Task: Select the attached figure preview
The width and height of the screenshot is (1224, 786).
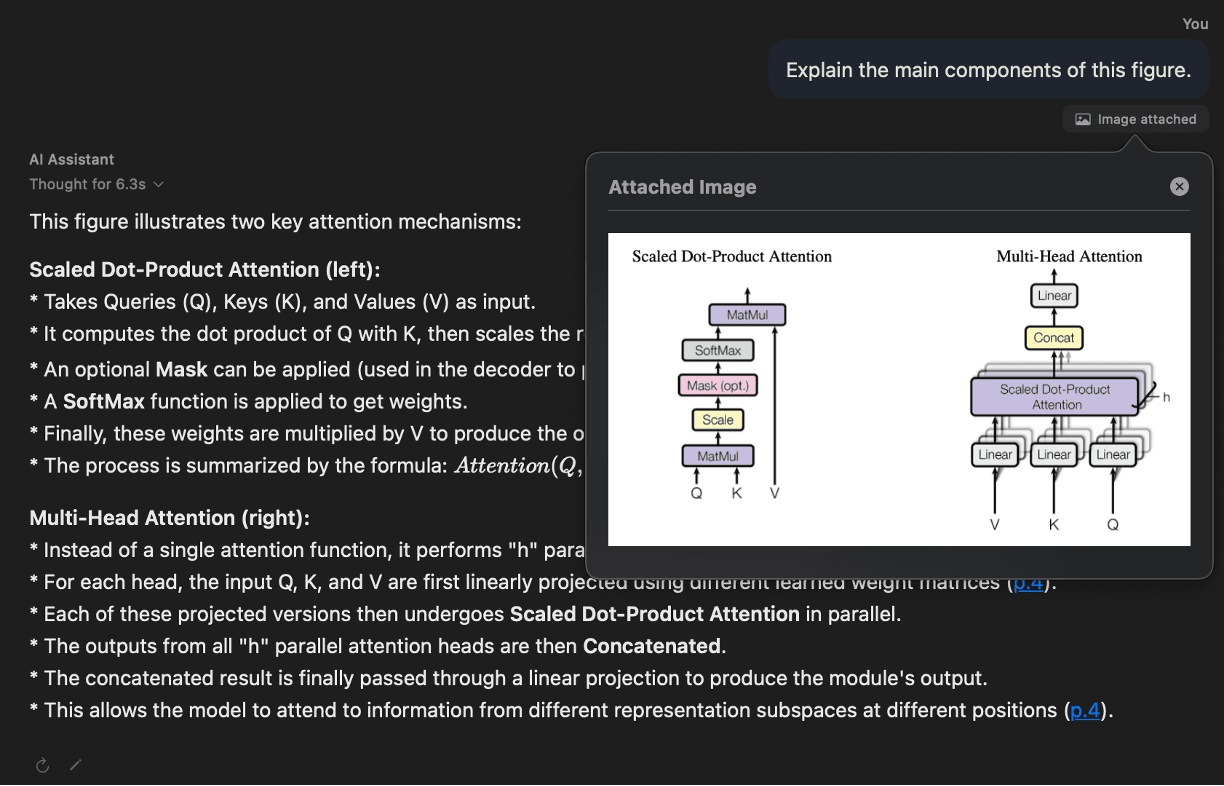Action: [899, 389]
